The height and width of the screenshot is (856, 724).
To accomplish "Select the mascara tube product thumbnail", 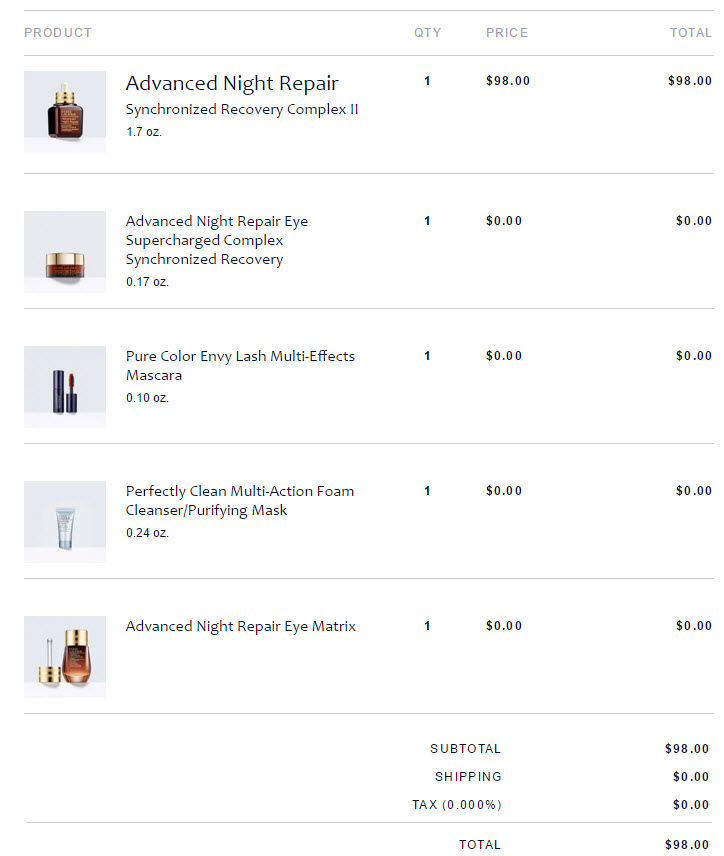I will [65, 387].
